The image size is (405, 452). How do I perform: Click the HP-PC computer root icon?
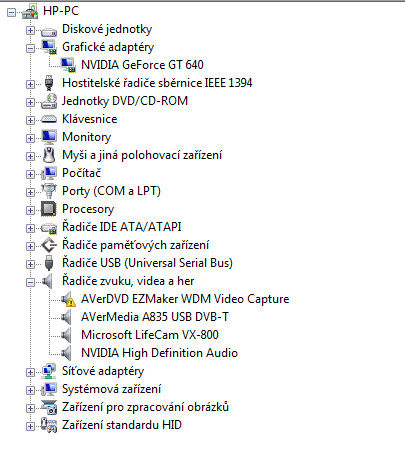(x=30, y=11)
